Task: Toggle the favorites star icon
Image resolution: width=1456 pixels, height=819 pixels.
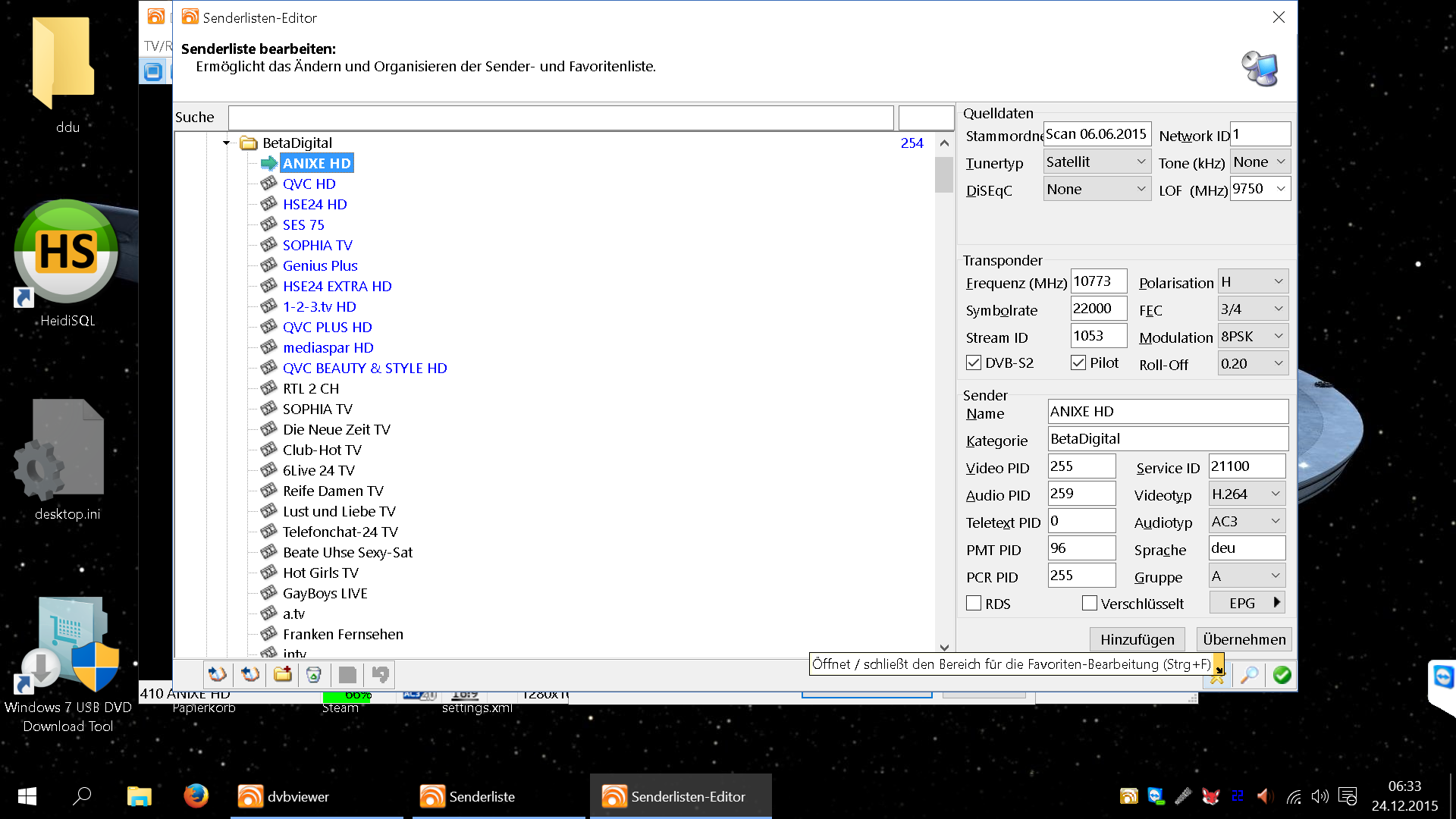Action: (x=1217, y=675)
